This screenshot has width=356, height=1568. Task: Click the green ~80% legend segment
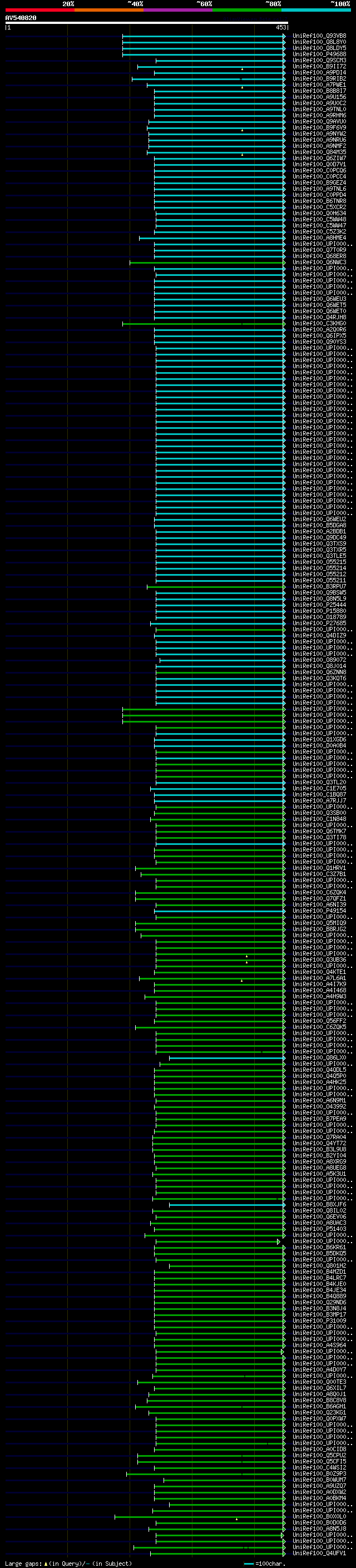(x=247, y=10)
